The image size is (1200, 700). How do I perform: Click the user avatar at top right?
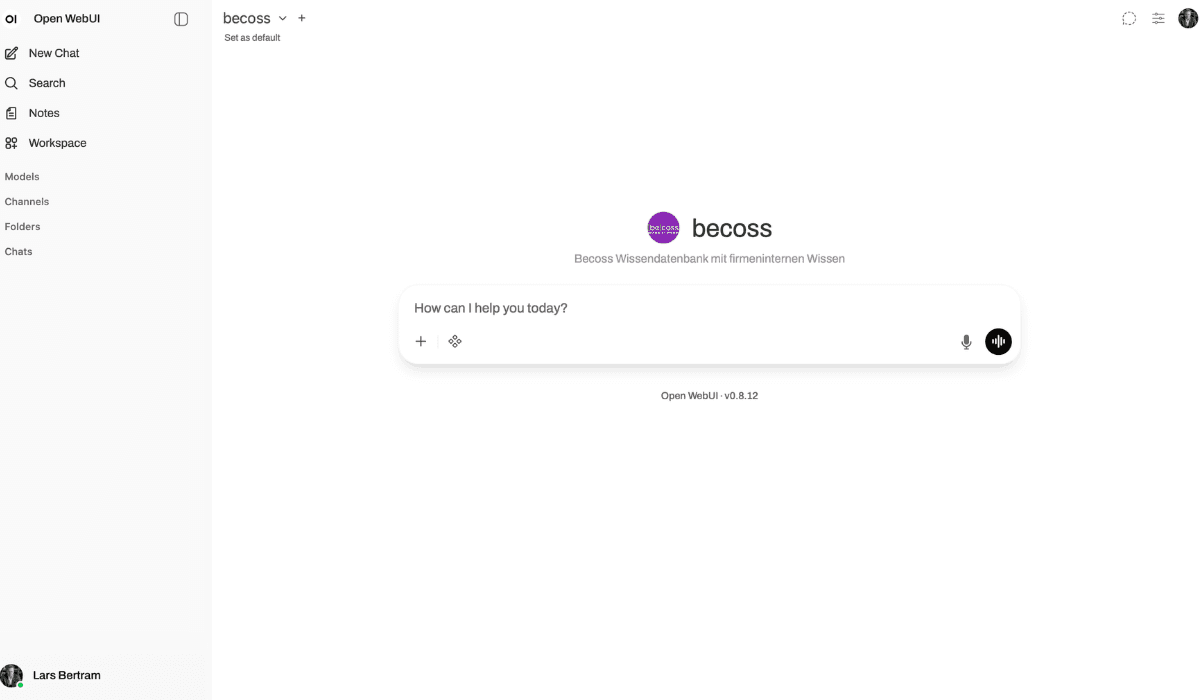(x=1187, y=18)
